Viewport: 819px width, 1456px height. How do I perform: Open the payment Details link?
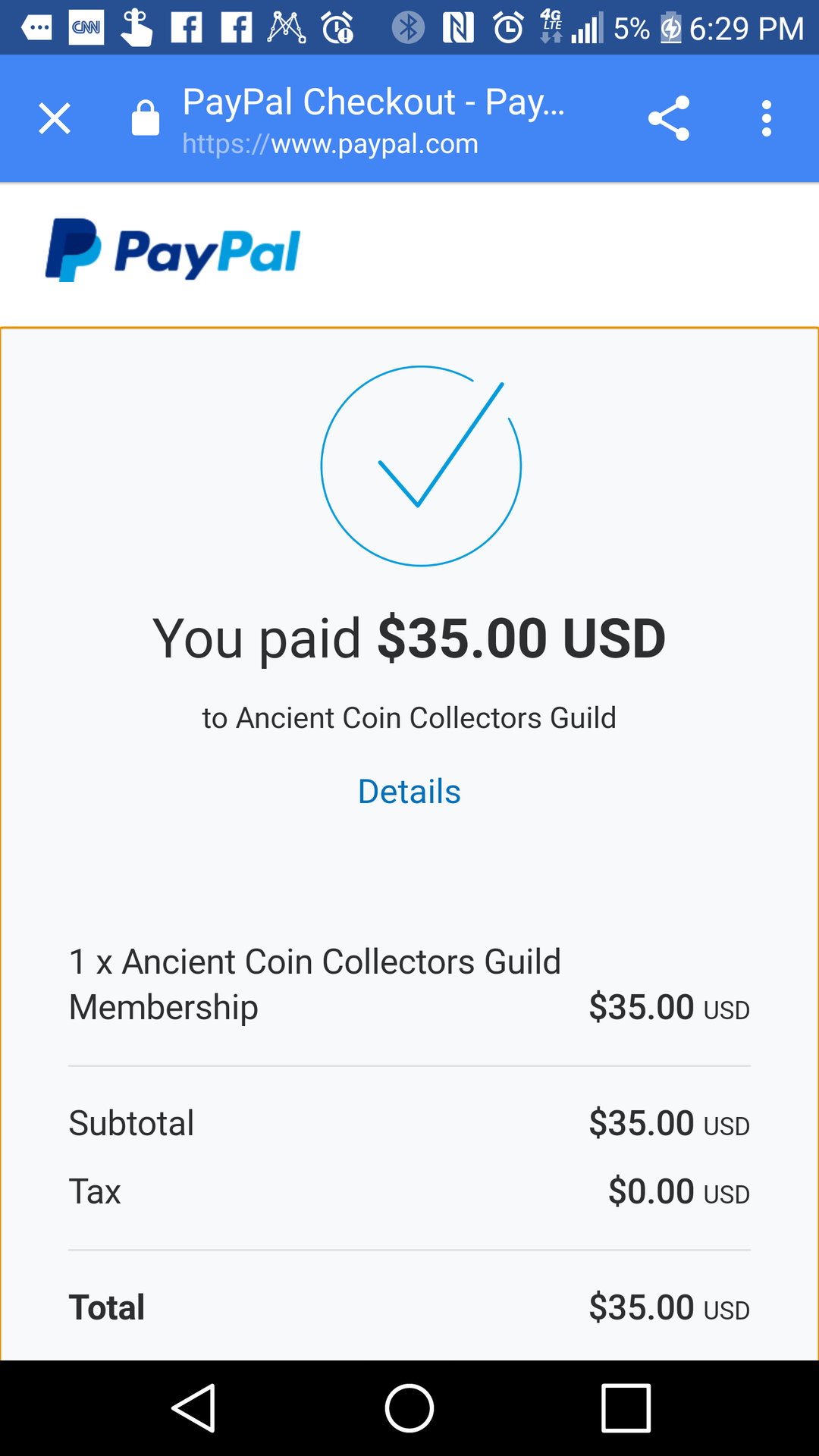coord(409,792)
